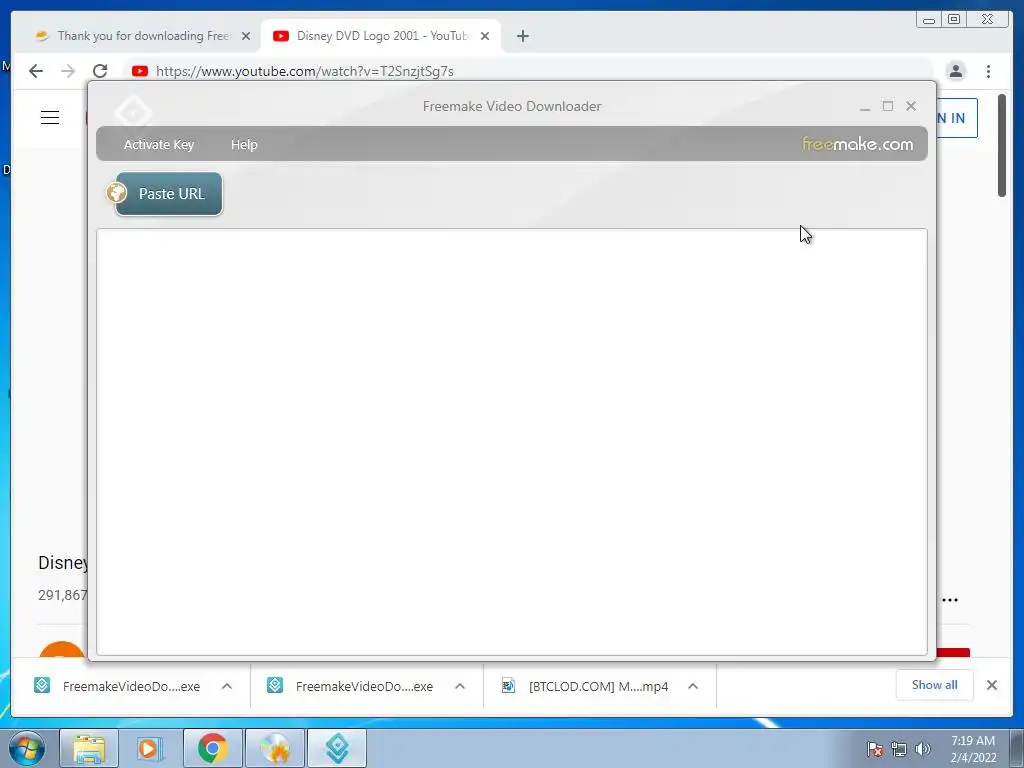This screenshot has width=1024, height=768.
Task: Close the Chrome downloads bar
Action: pos(991,685)
